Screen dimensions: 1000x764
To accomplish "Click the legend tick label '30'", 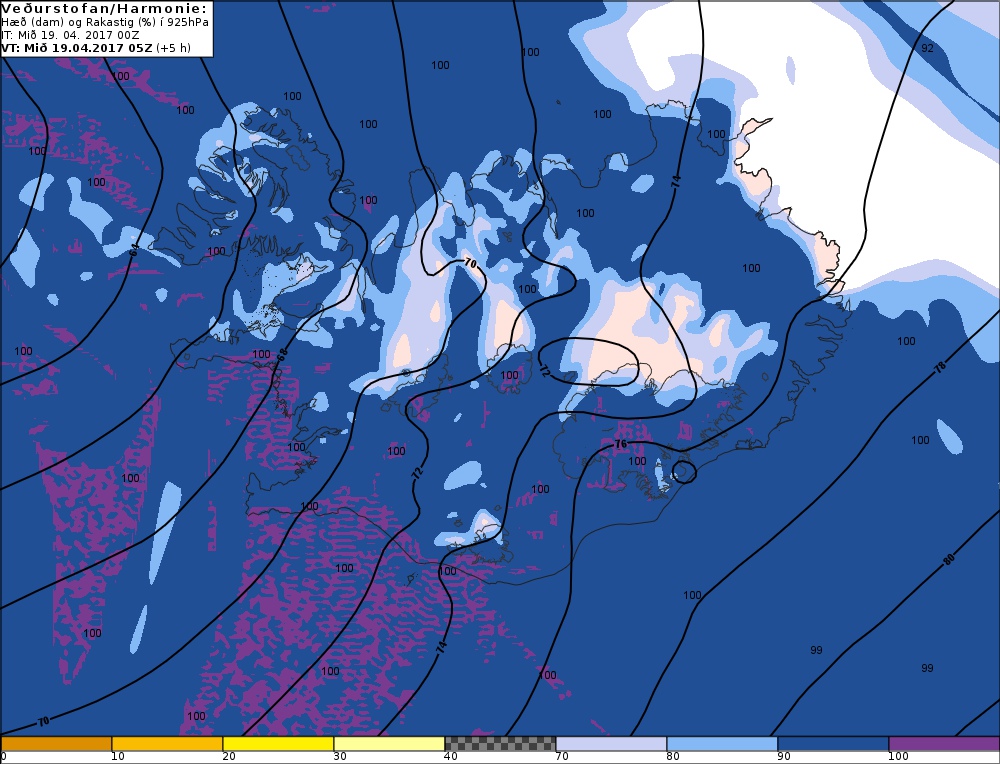I will click(x=340, y=757).
